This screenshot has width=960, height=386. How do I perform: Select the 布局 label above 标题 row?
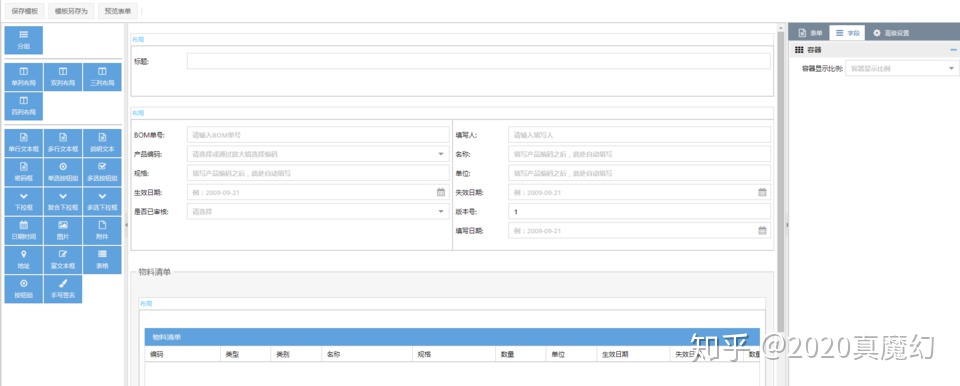138,40
